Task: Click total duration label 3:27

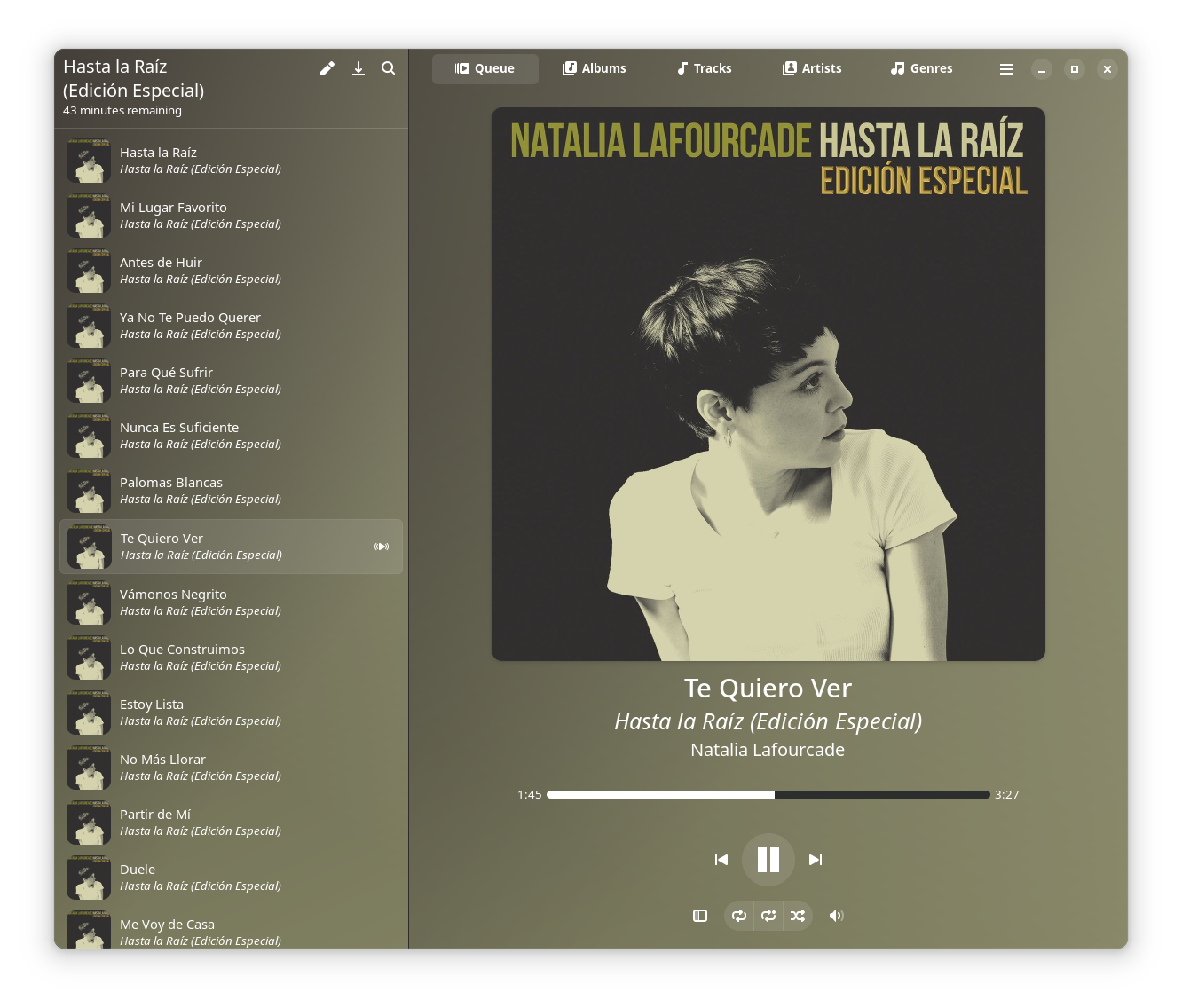Action: (x=1007, y=795)
